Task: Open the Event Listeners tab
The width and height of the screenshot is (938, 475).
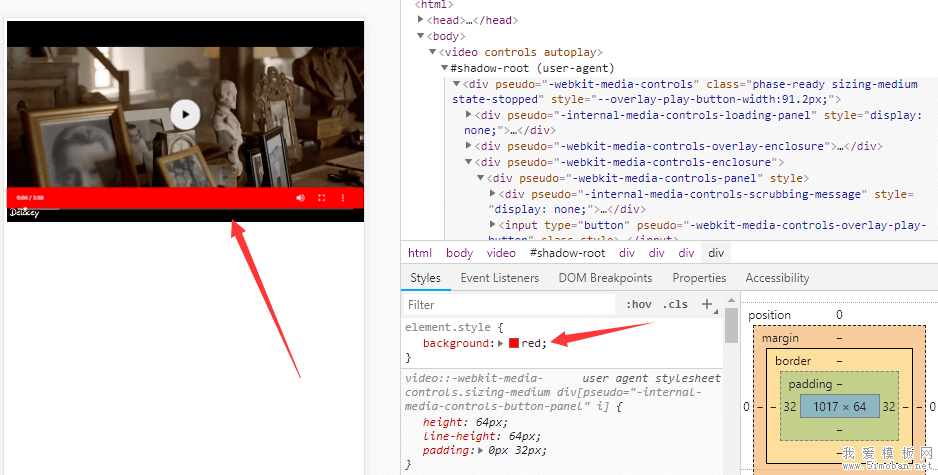Action: coord(500,278)
